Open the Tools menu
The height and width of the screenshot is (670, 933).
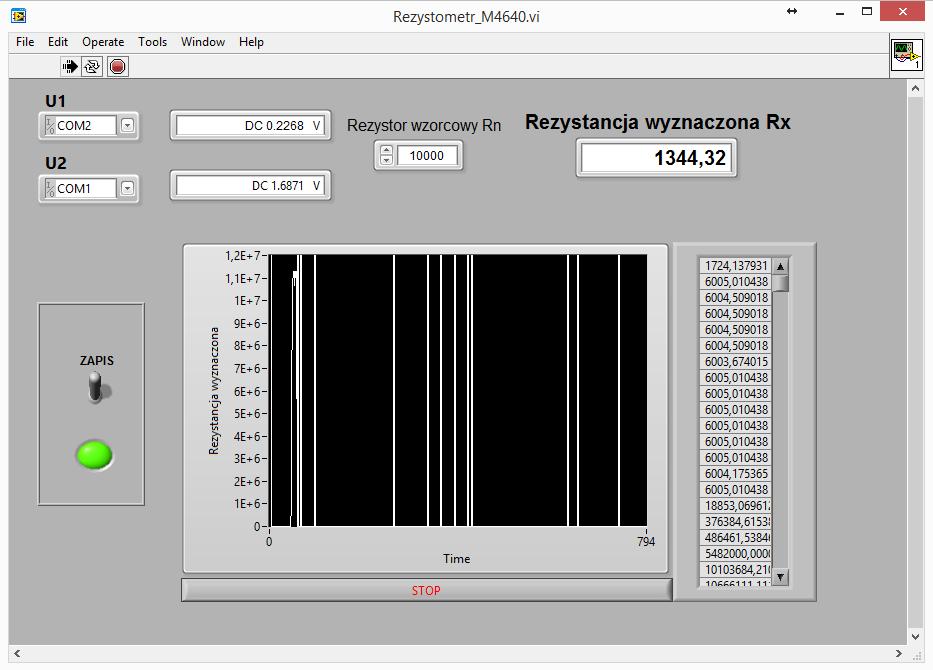[x=152, y=42]
